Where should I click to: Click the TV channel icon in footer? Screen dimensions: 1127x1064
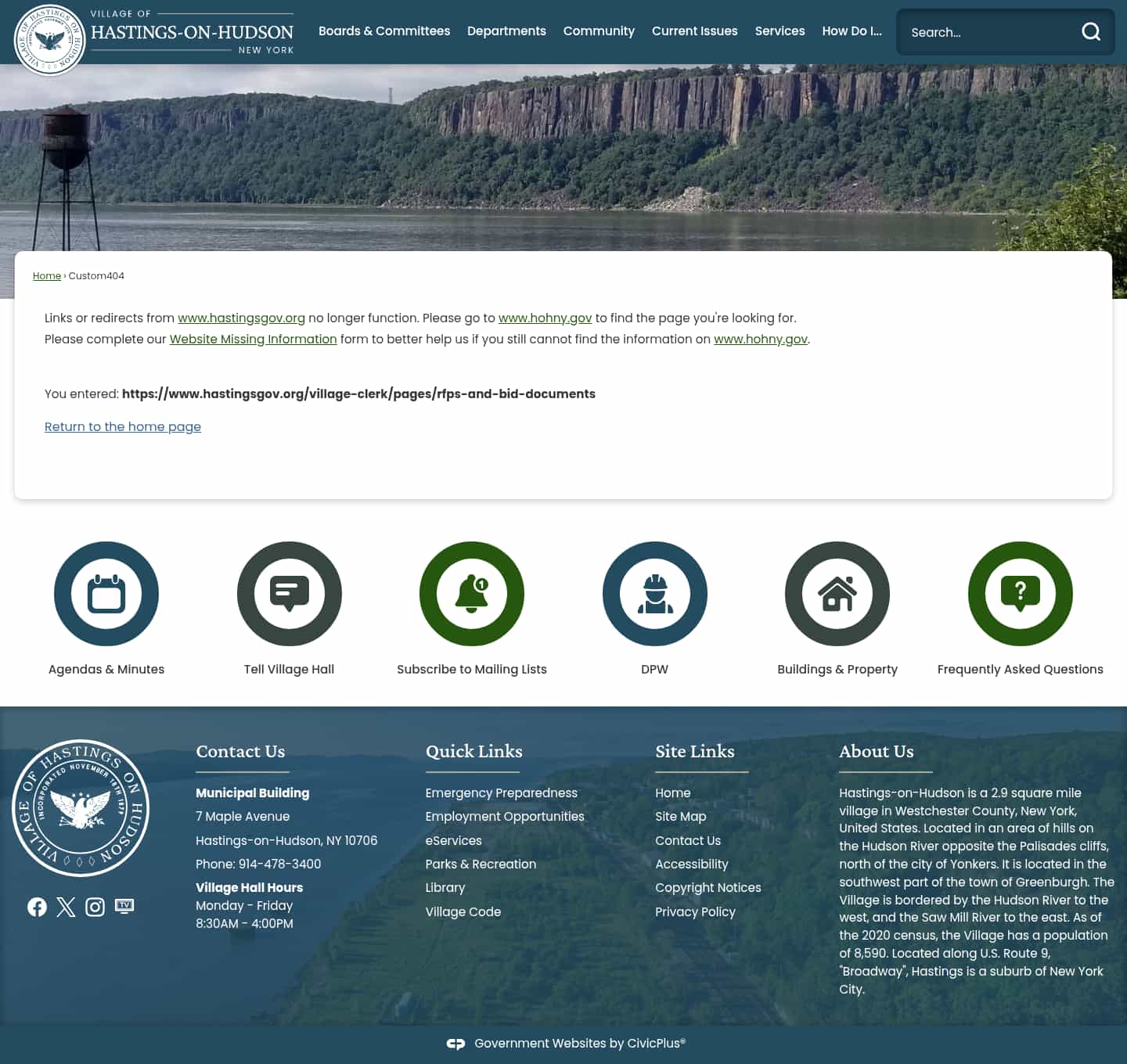[x=124, y=906]
